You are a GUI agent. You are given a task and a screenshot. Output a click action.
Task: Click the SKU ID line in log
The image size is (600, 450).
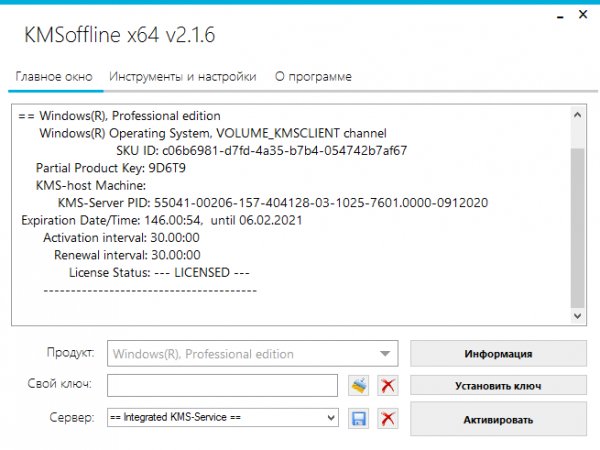[x=262, y=150]
